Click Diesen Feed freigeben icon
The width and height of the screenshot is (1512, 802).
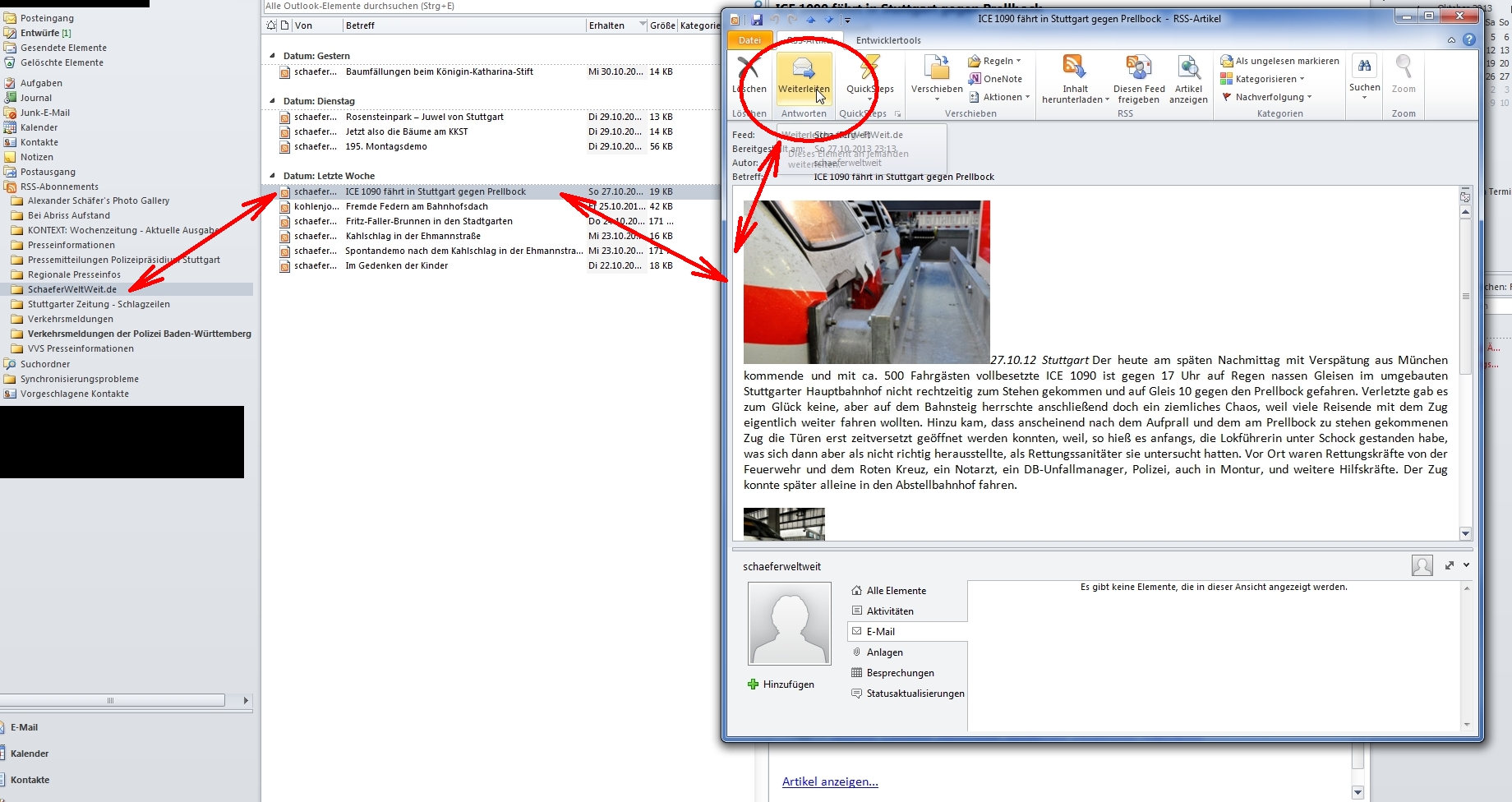coord(1138,70)
